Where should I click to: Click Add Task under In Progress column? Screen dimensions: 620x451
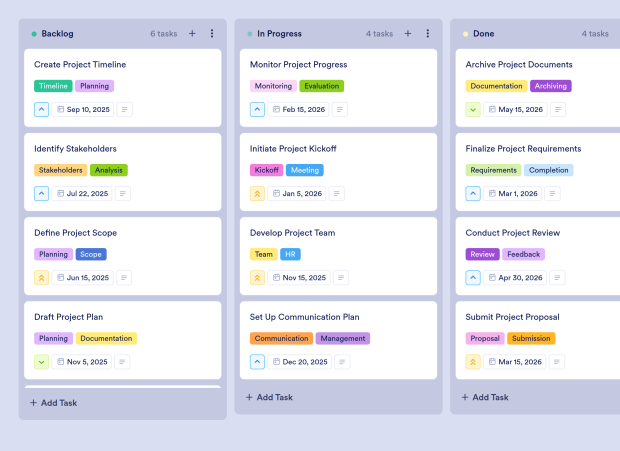tap(269, 397)
